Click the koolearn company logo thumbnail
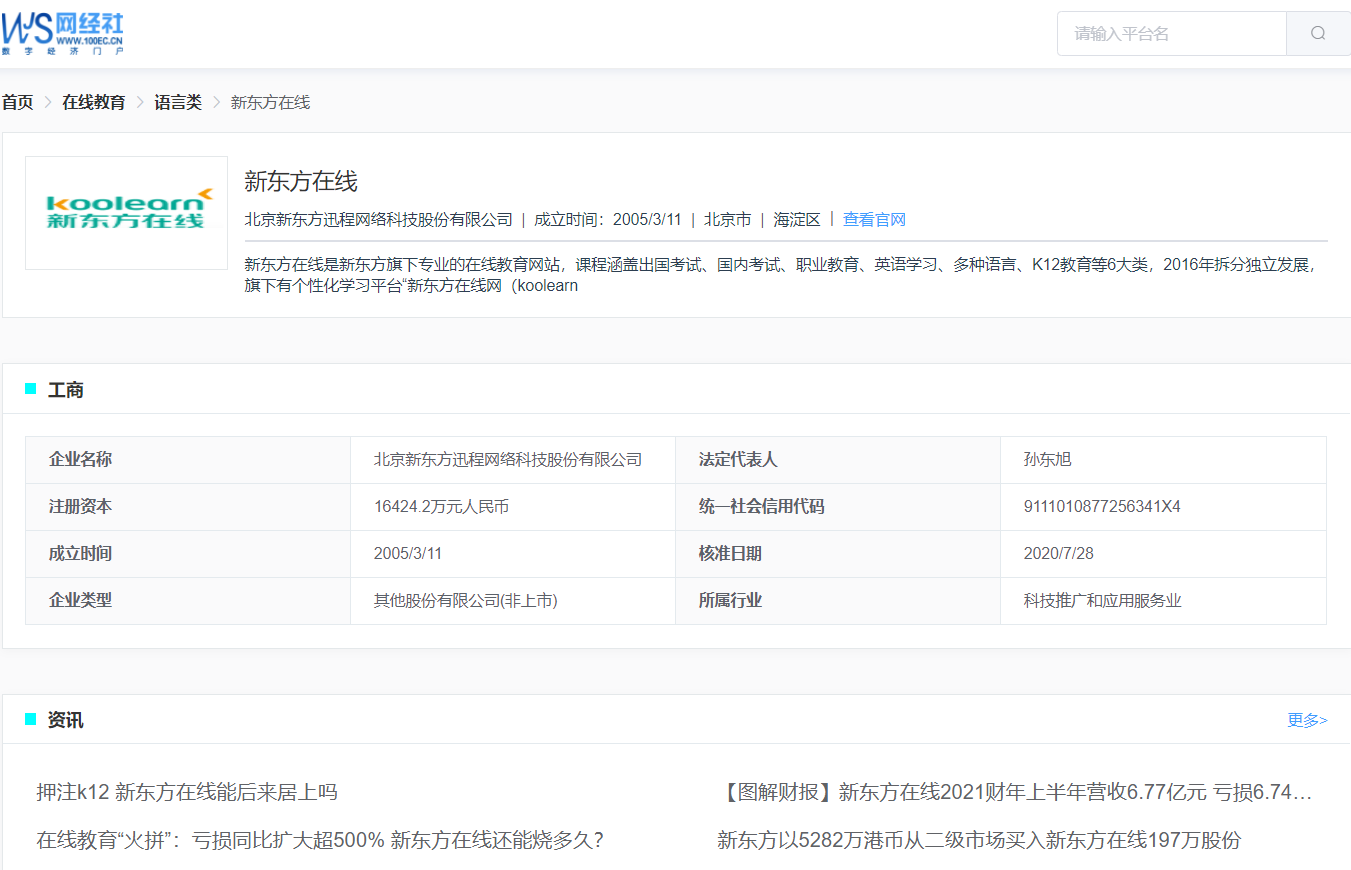 126,212
